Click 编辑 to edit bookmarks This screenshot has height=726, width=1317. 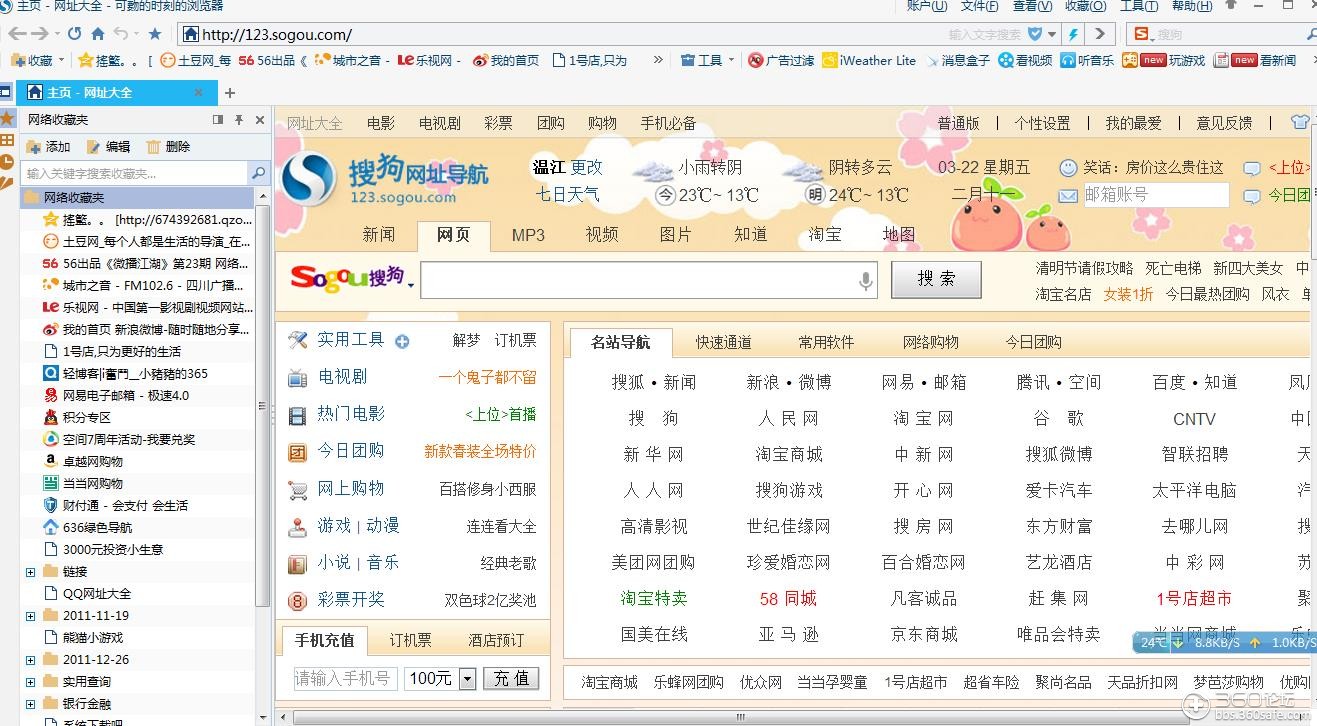pyautogui.click(x=109, y=146)
